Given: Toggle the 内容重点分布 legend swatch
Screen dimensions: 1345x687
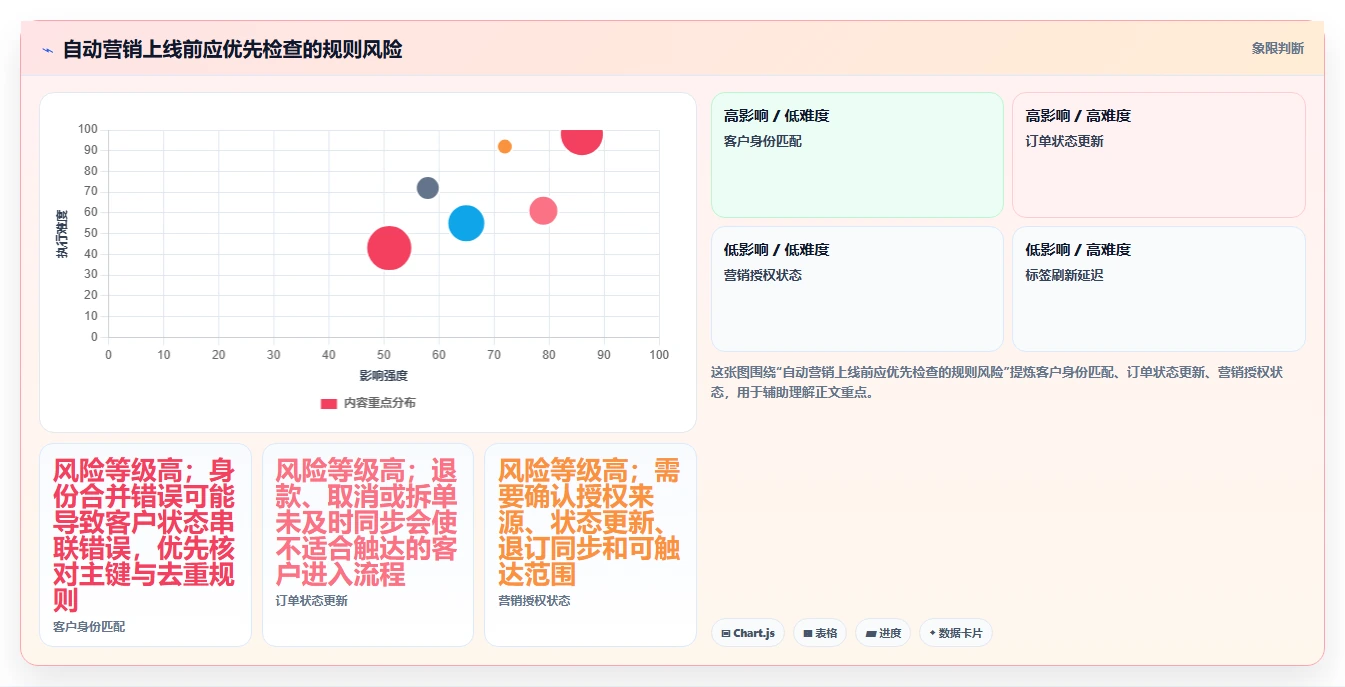Looking at the screenshot, I should click(x=328, y=403).
